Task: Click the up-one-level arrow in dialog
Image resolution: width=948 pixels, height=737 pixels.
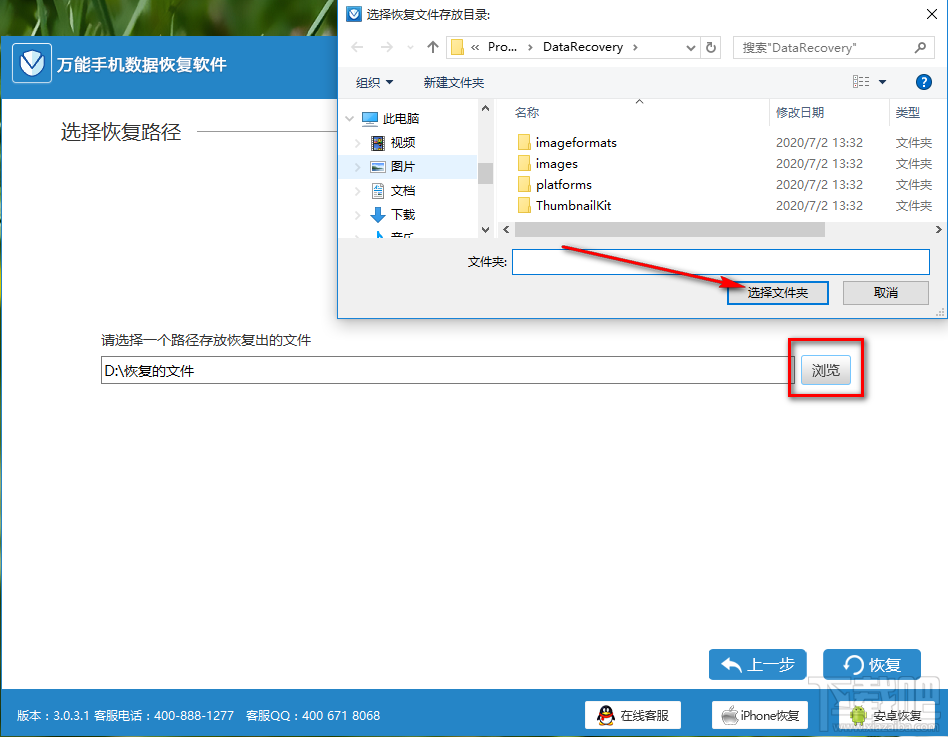Action: pos(434,46)
